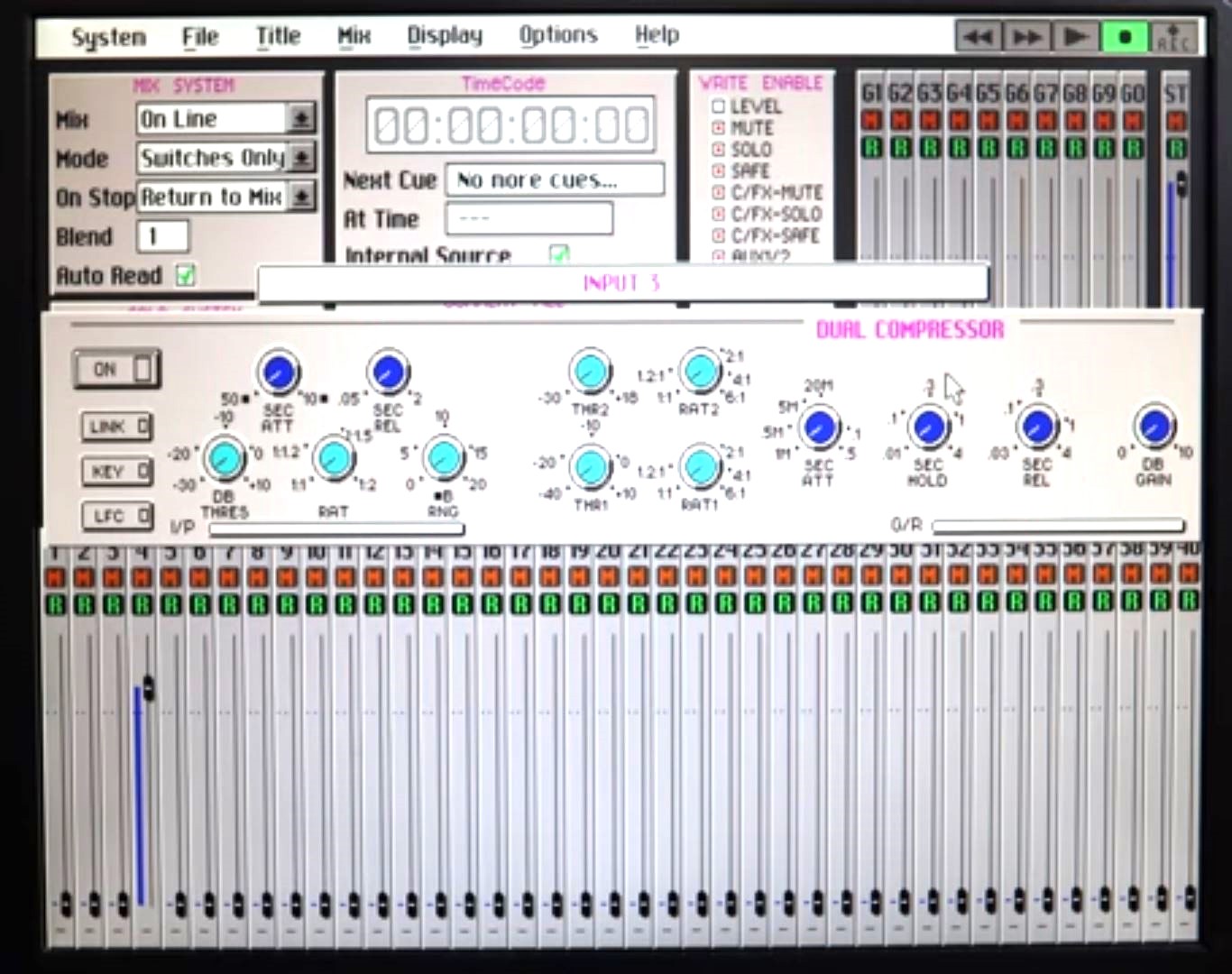This screenshot has height=974, width=1232.
Task: Toggle the LFC button
Action: [x=117, y=516]
